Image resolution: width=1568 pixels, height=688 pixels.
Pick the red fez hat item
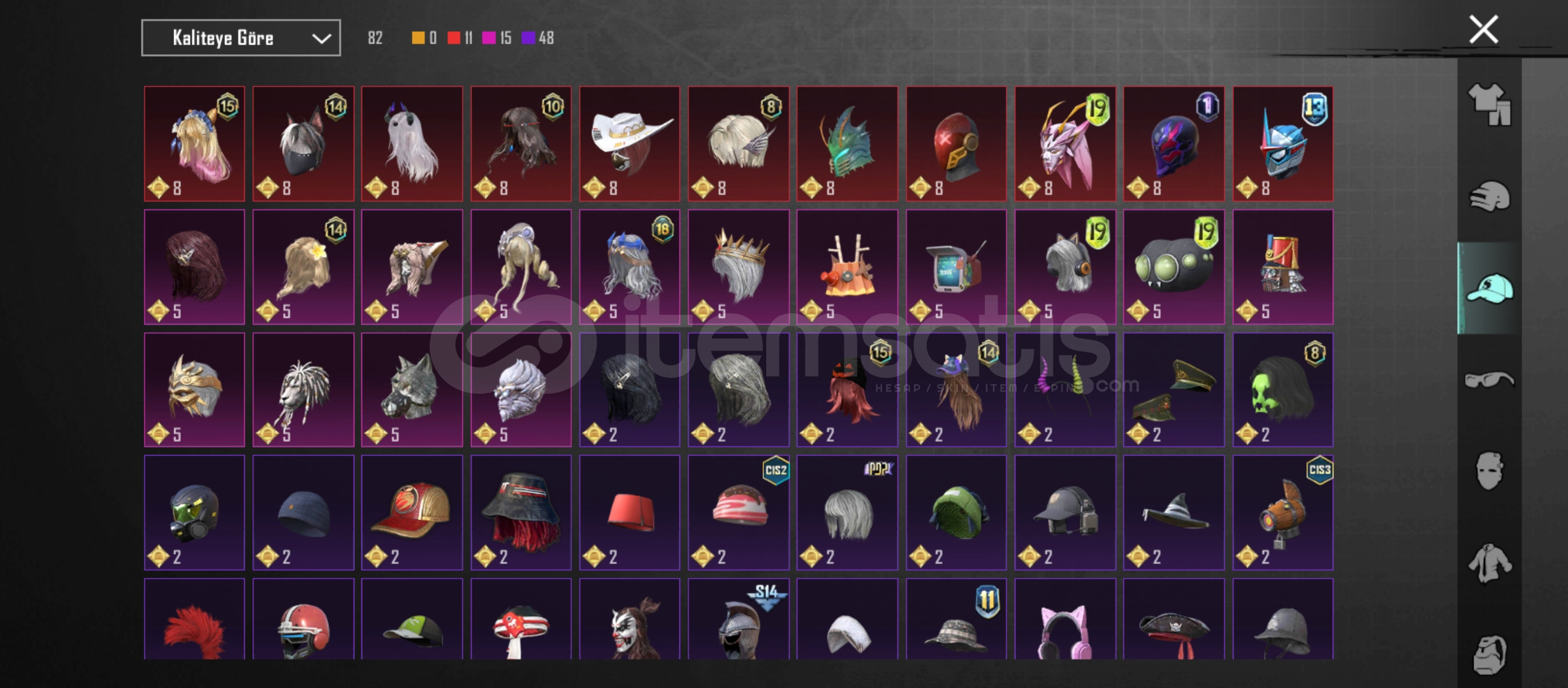click(630, 513)
